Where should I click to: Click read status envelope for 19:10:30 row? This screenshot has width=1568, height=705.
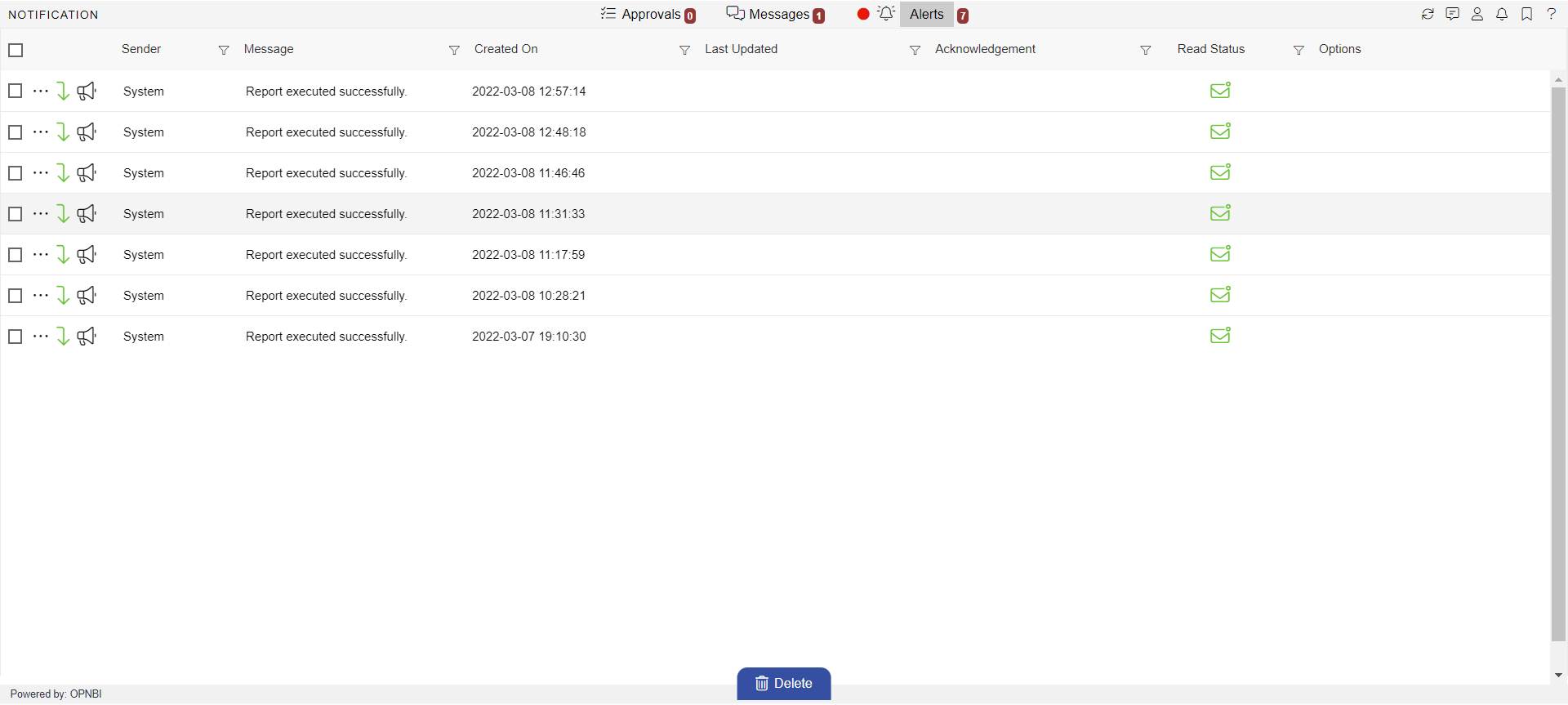[x=1220, y=335]
